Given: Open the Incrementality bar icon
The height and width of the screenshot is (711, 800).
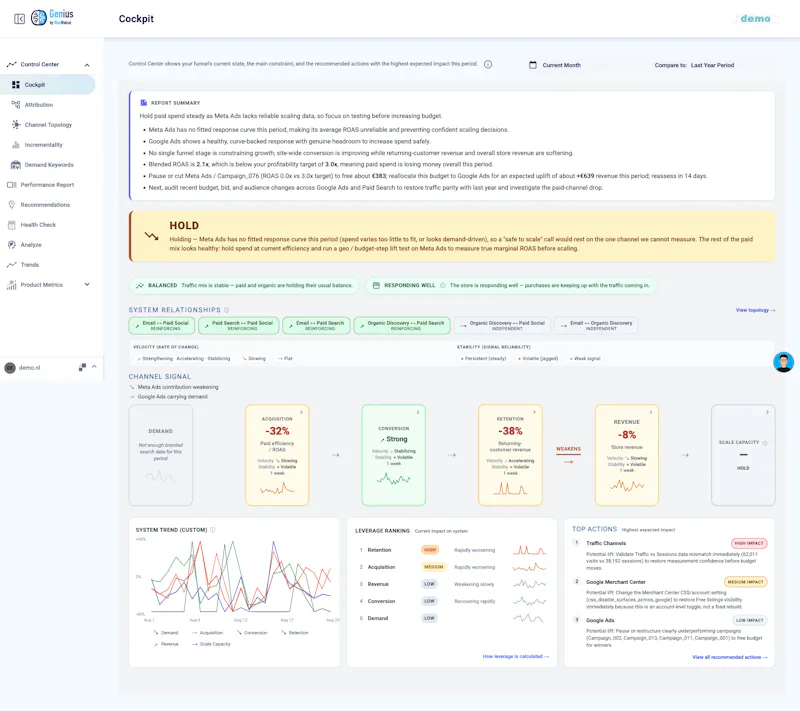Looking at the screenshot, I should tap(16, 145).
